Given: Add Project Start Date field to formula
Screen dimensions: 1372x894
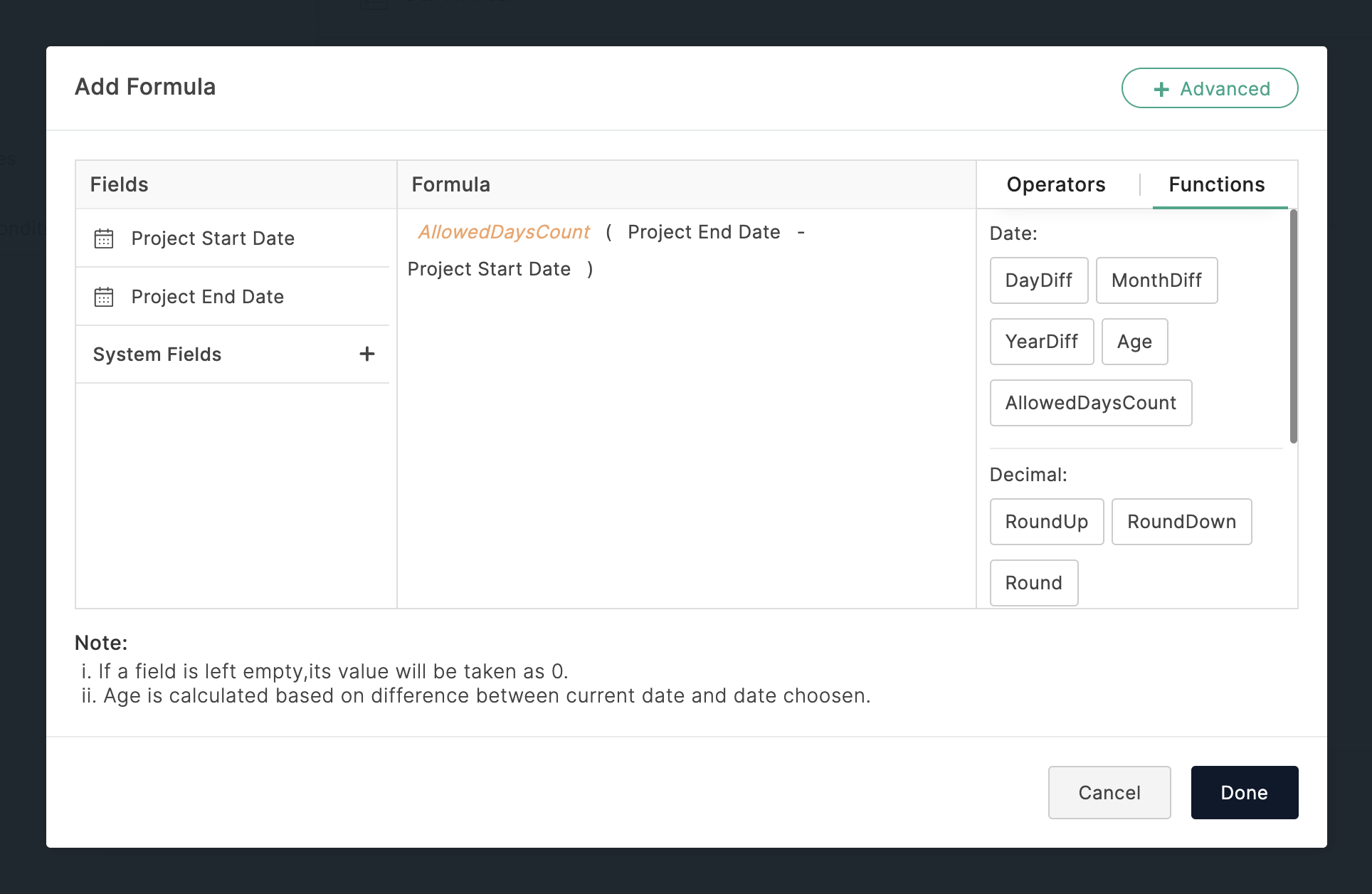Looking at the screenshot, I should click(233, 238).
